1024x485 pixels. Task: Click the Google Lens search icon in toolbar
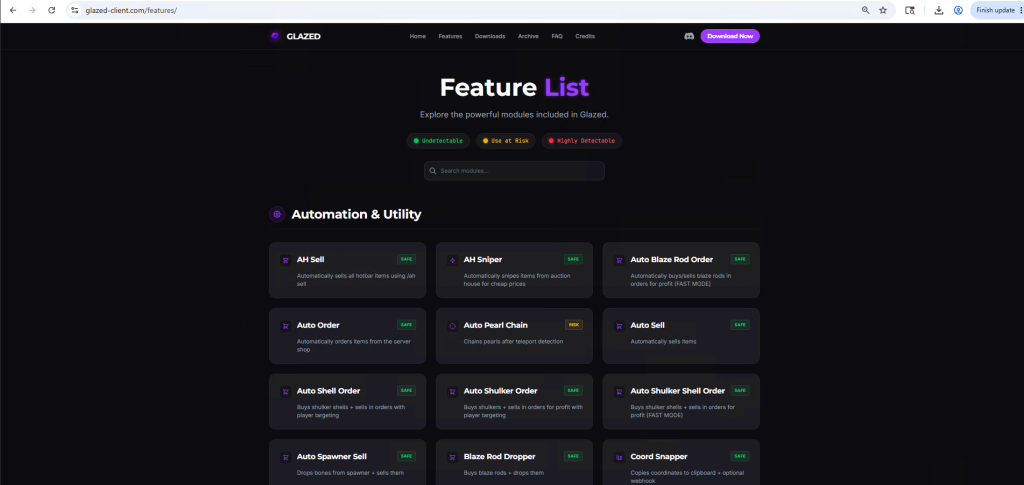pos(910,10)
